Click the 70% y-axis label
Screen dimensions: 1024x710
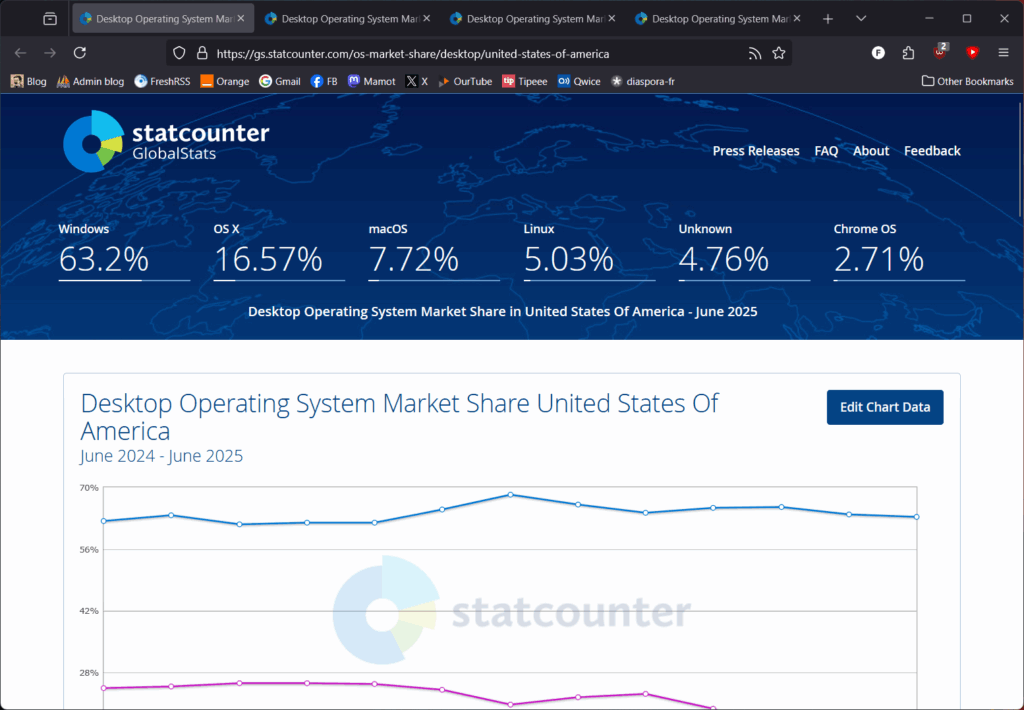pyautogui.click(x=89, y=488)
